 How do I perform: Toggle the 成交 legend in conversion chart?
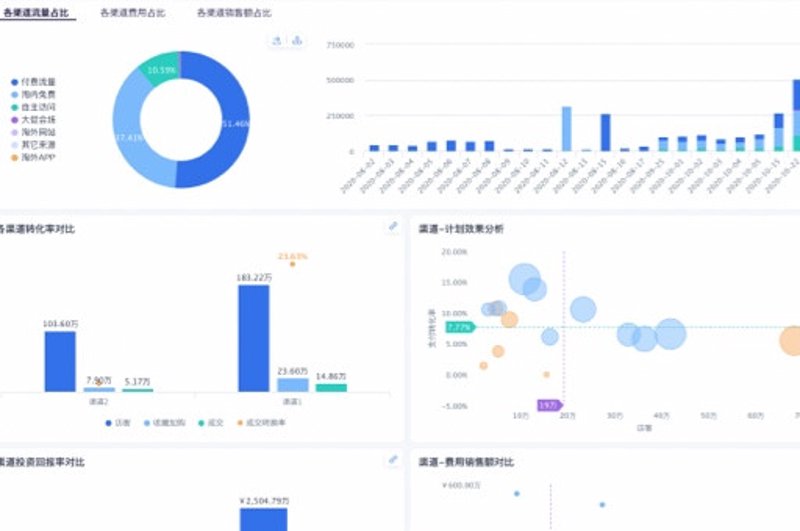coord(211,423)
